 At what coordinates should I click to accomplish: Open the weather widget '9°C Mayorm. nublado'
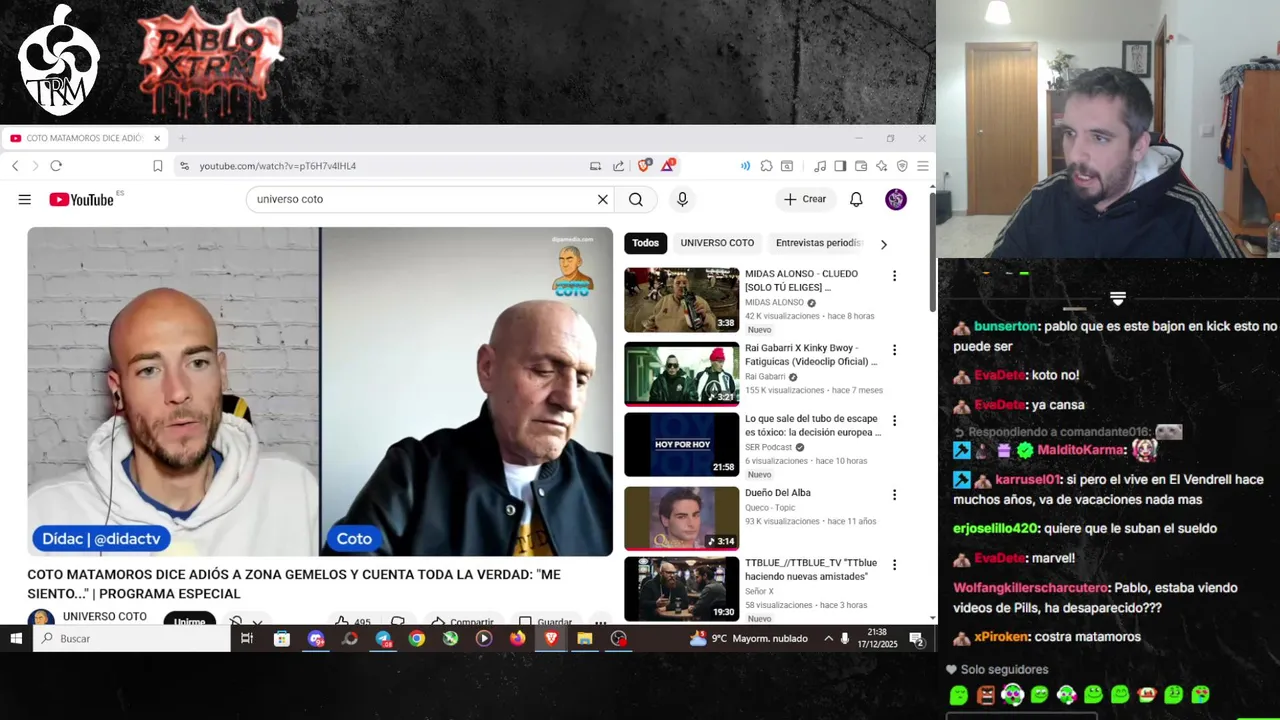[x=749, y=638]
